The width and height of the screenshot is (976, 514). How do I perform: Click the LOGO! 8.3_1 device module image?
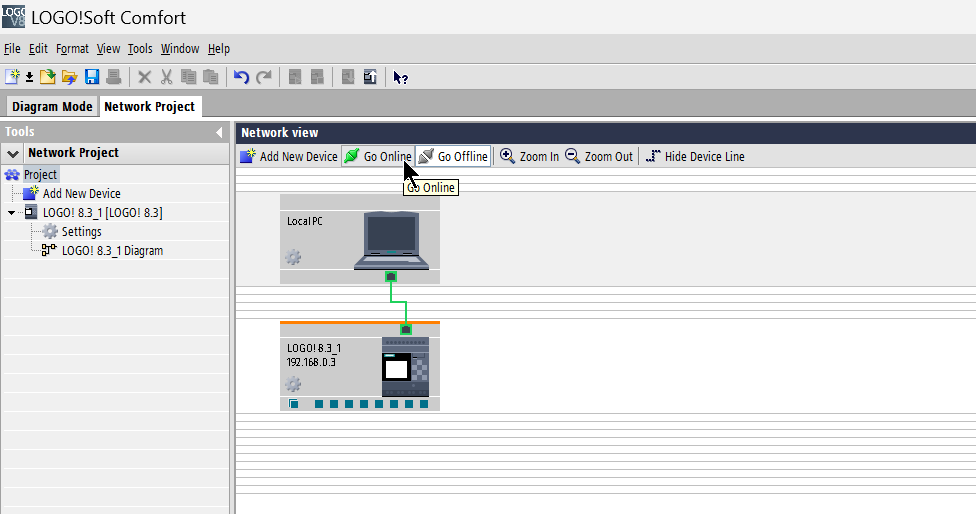coord(405,367)
